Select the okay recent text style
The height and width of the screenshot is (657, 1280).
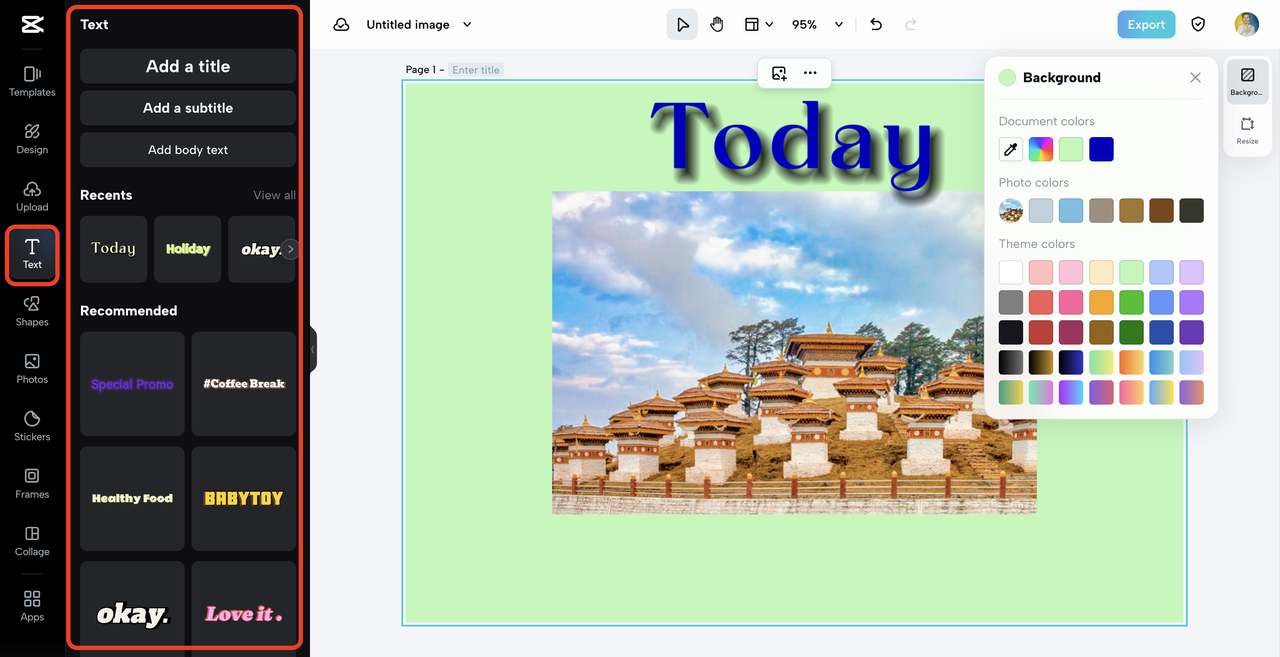coord(256,249)
